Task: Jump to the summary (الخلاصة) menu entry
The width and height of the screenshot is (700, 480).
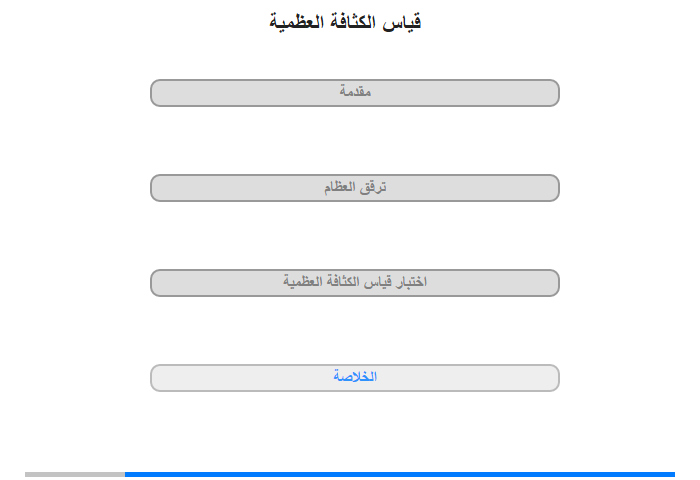Action: click(354, 378)
